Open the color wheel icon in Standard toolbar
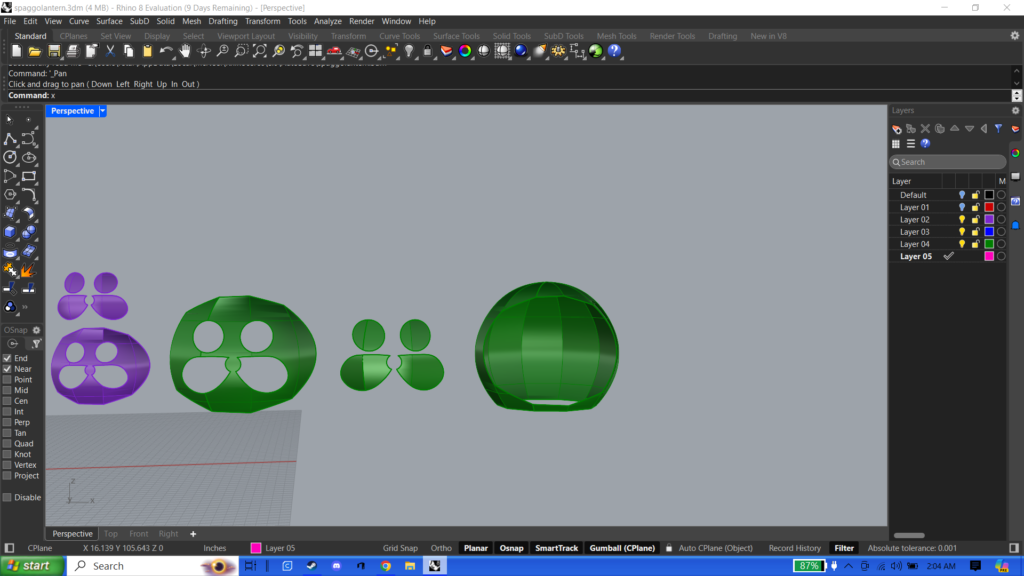1024x576 pixels. (465, 51)
